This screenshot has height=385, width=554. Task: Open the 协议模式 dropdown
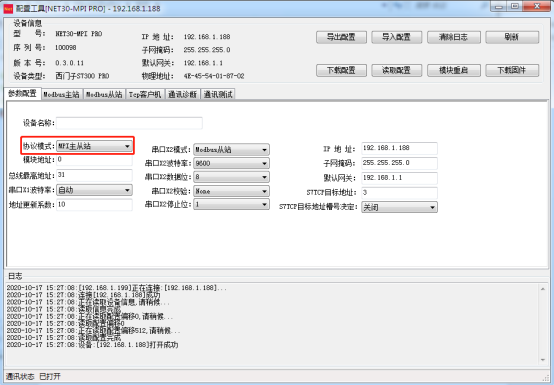click(94, 146)
